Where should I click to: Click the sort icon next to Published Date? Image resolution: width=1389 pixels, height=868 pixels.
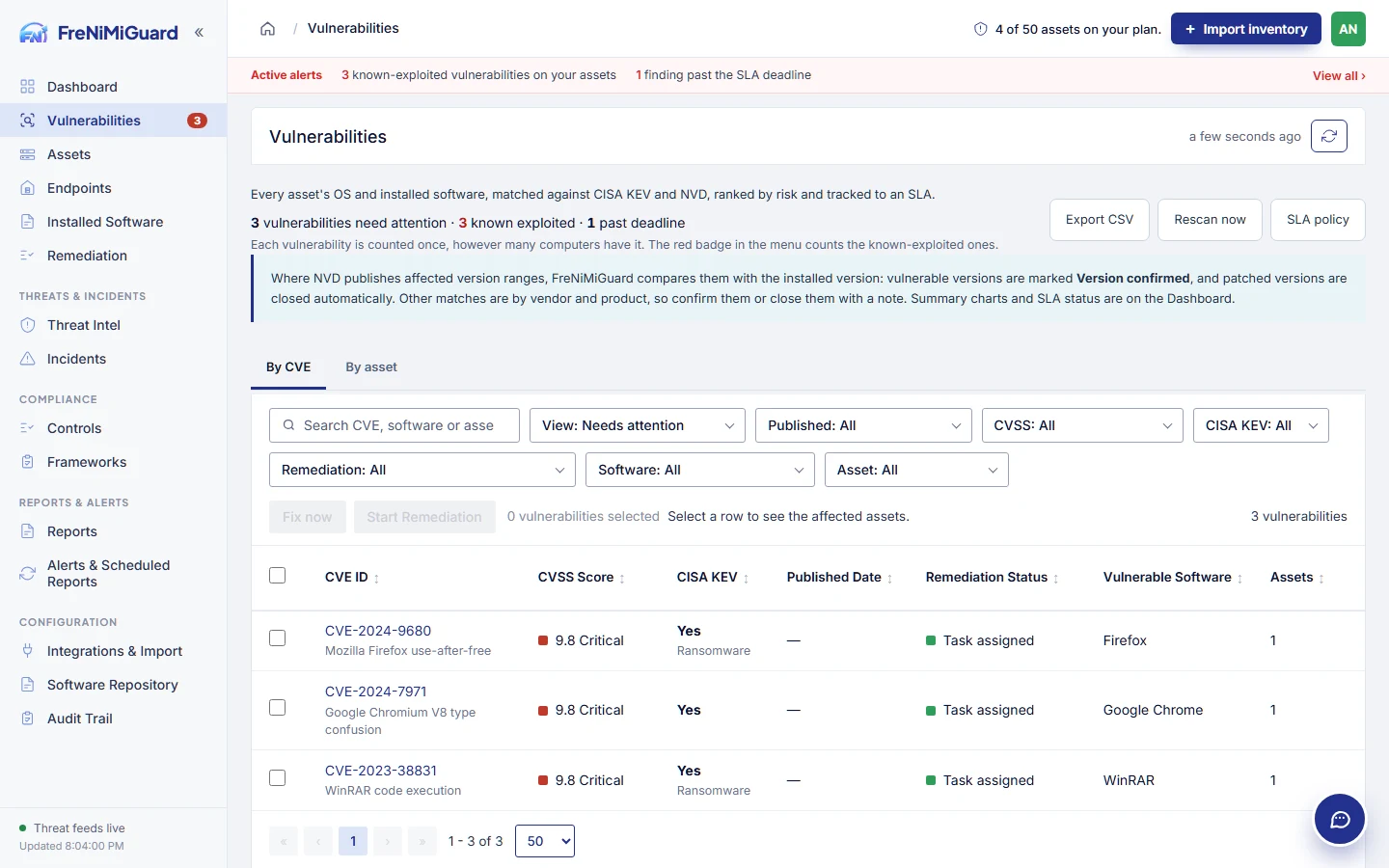click(x=889, y=579)
